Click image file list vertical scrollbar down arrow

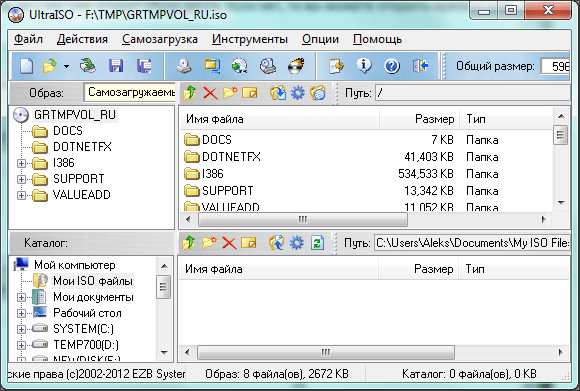[x=561, y=203]
